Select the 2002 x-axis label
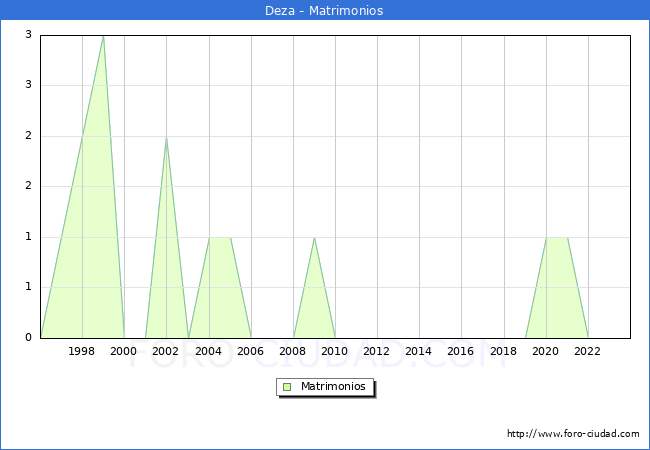This screenshot has width=650, height=450. pyautogui.click(x=166, y=351)
